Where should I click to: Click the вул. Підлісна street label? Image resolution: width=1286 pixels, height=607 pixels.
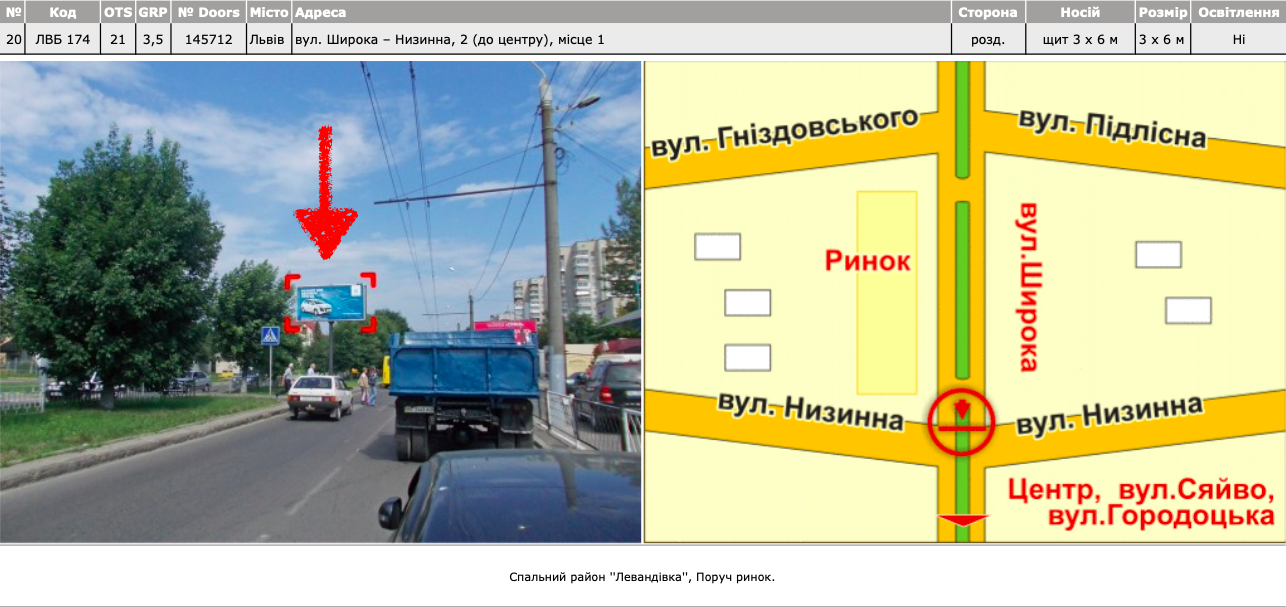pos(1112,128)
